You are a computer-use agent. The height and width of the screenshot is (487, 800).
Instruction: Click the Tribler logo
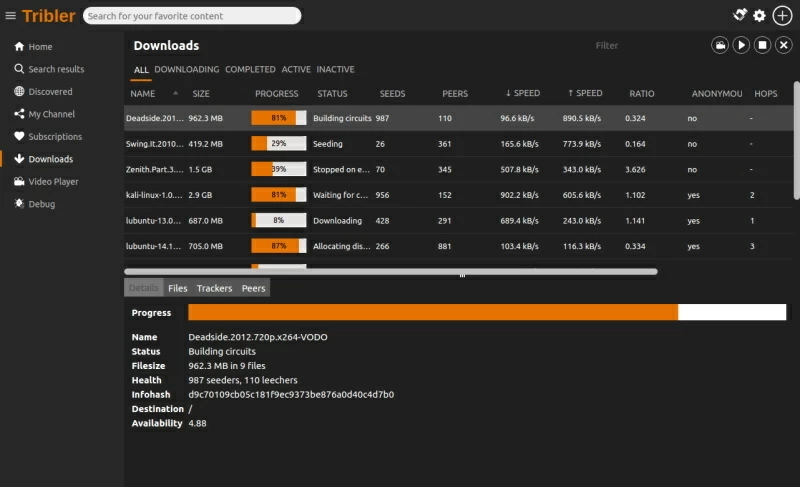pyautogui.click(x=48, y=16)
